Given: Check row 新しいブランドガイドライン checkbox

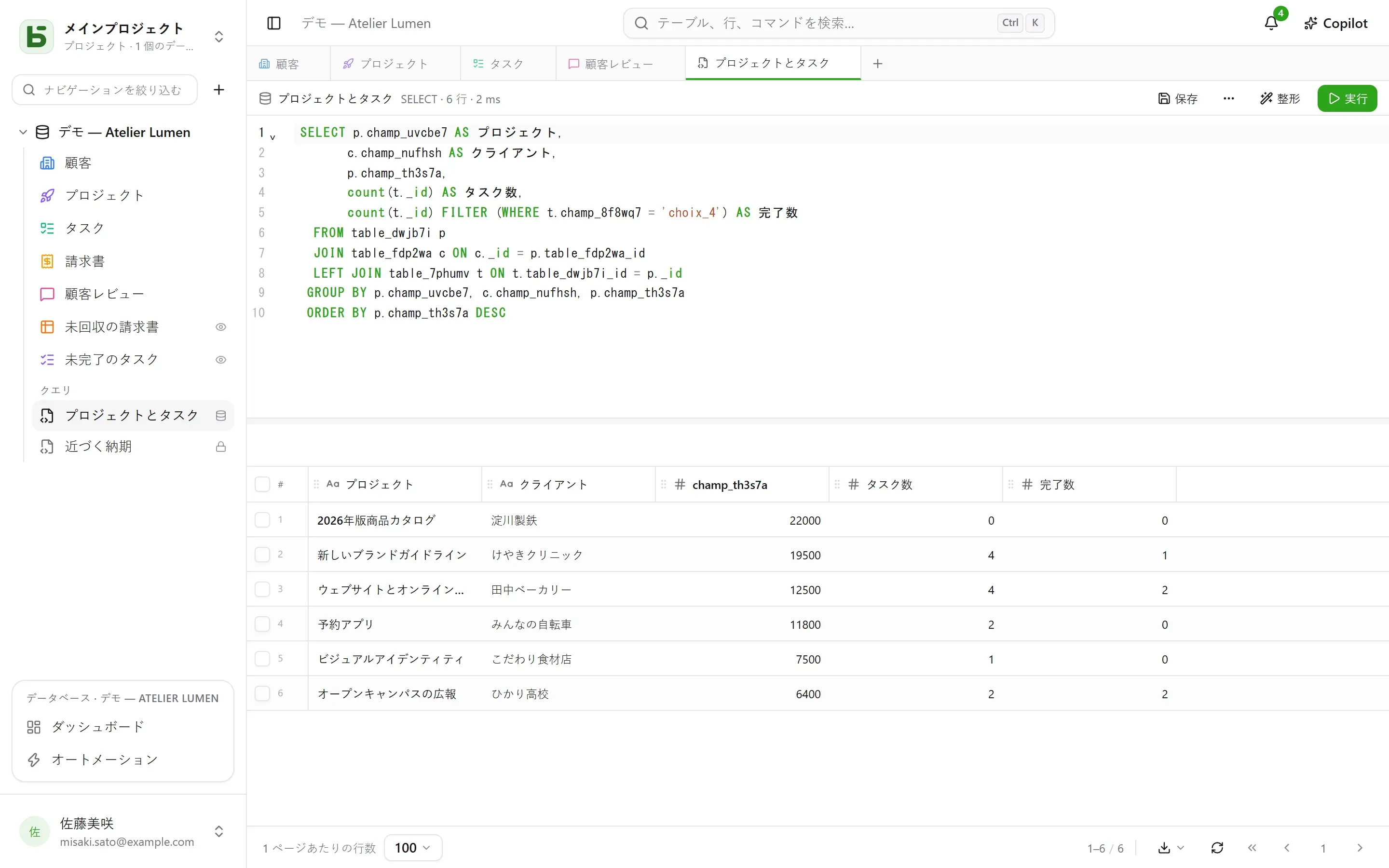Looking at the screenshot, I should pos(262,555).
